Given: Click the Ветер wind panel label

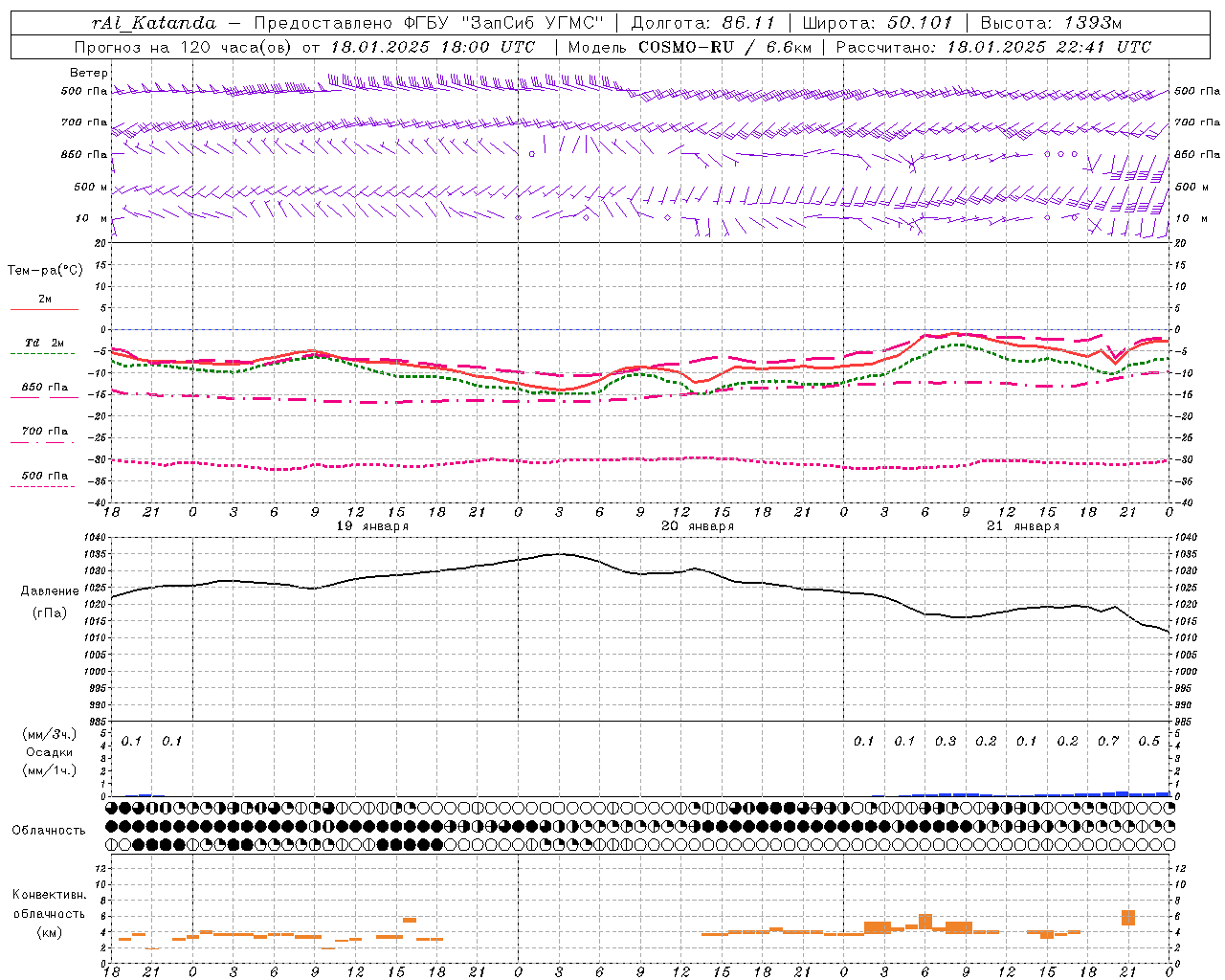Looking at the screenshot, I should click(89, 73).
